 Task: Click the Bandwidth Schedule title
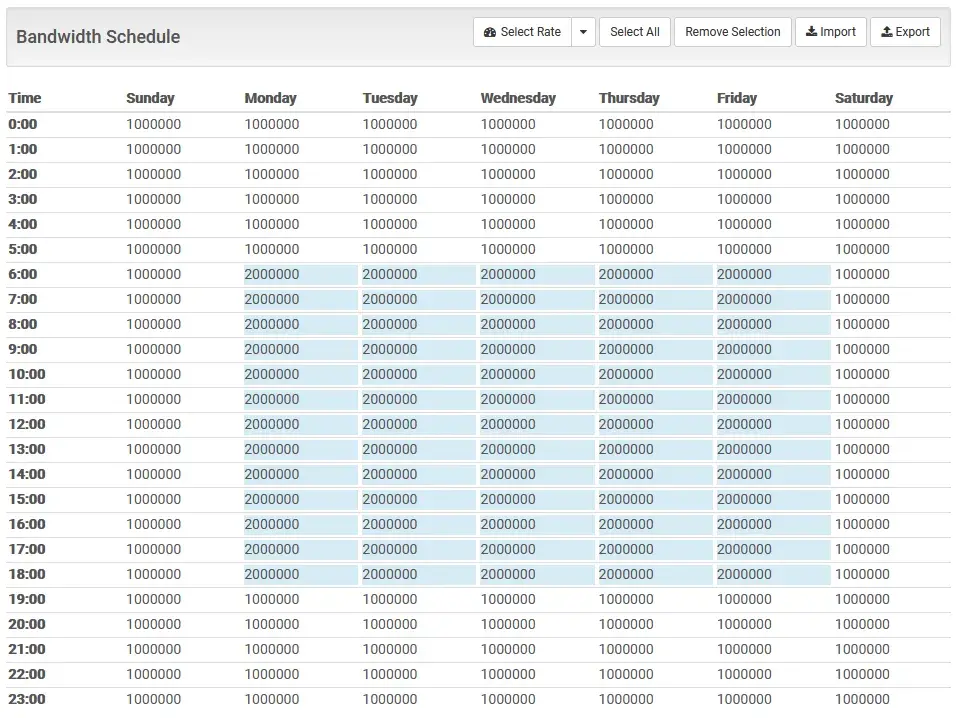(x=97, y=36)
